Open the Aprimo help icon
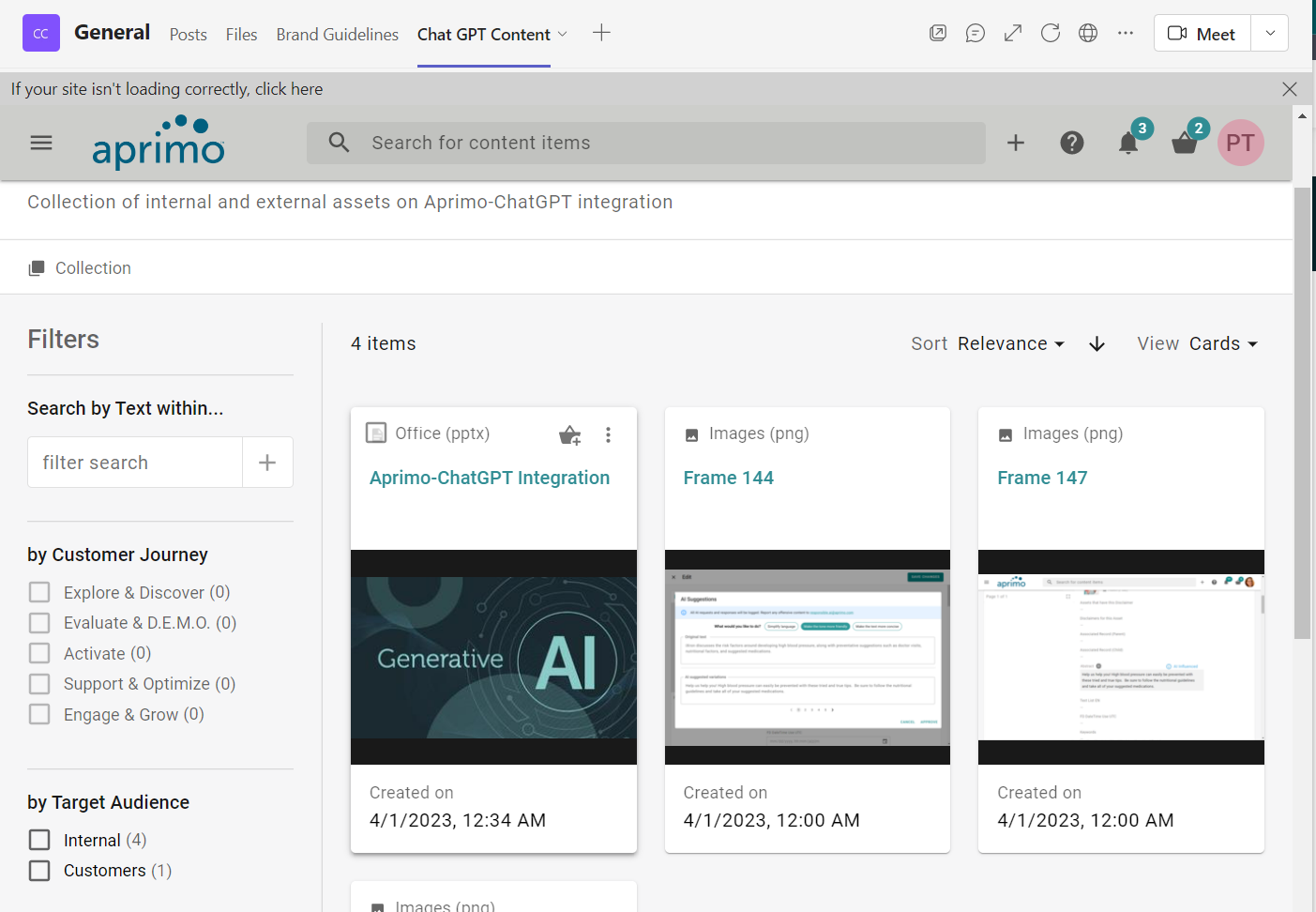Viewport: 1316px width, 912px height. click(1072, 143)
